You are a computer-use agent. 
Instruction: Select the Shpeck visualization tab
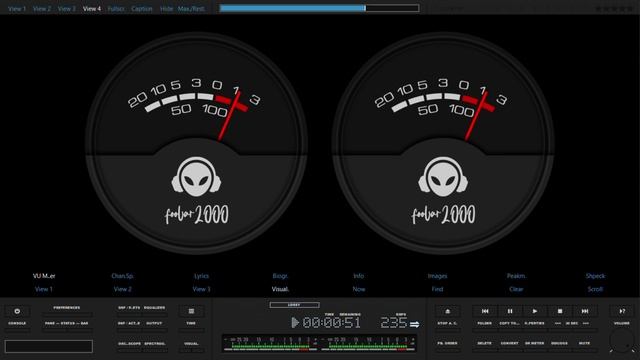[595, 276]
